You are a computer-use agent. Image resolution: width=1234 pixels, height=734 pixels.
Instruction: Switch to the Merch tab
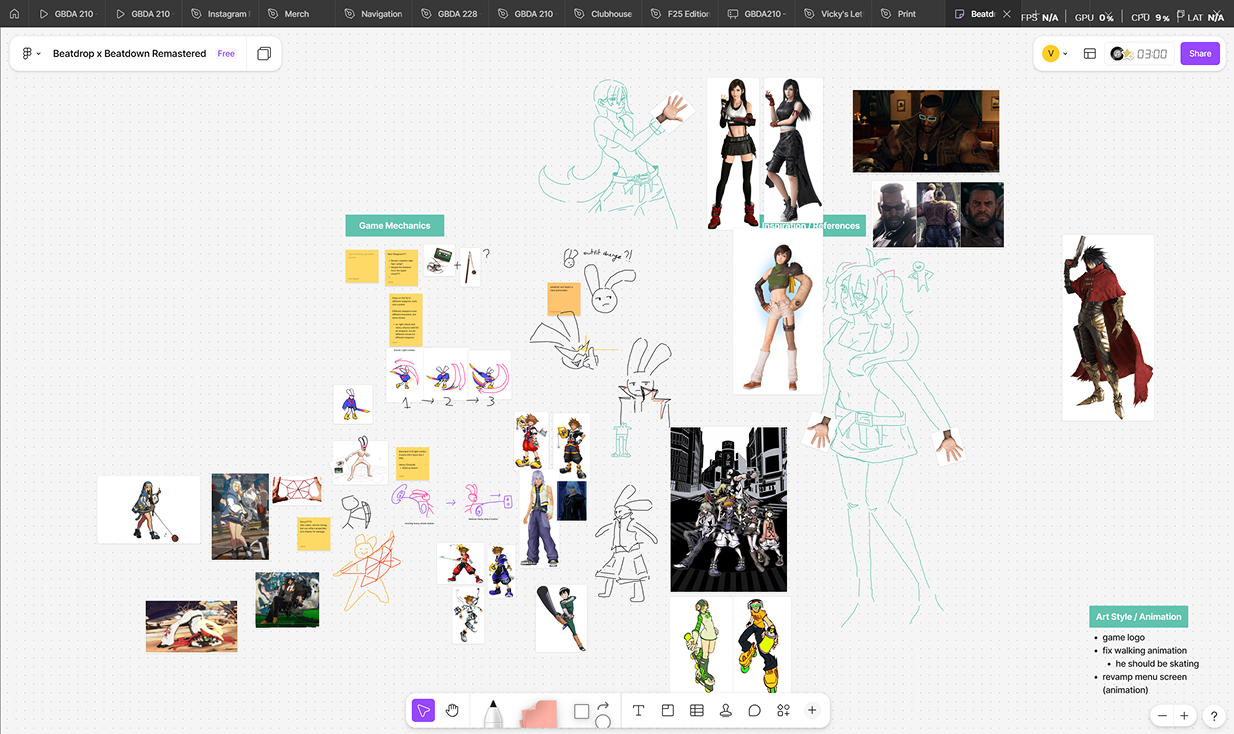pos(287,14)
